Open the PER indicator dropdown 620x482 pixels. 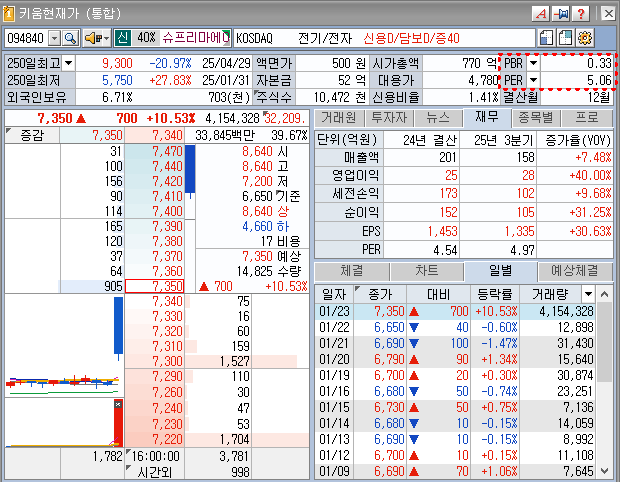(x=533, y=80)
